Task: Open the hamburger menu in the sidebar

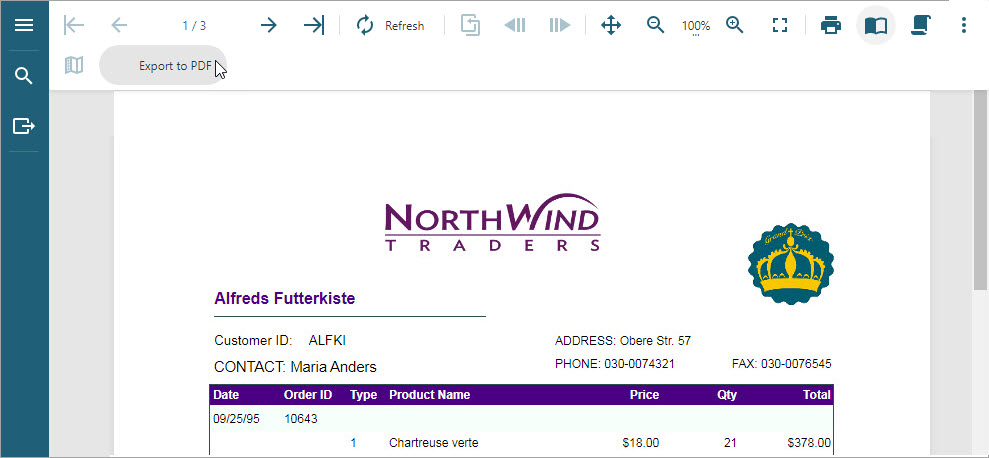Action: point(24,25)
